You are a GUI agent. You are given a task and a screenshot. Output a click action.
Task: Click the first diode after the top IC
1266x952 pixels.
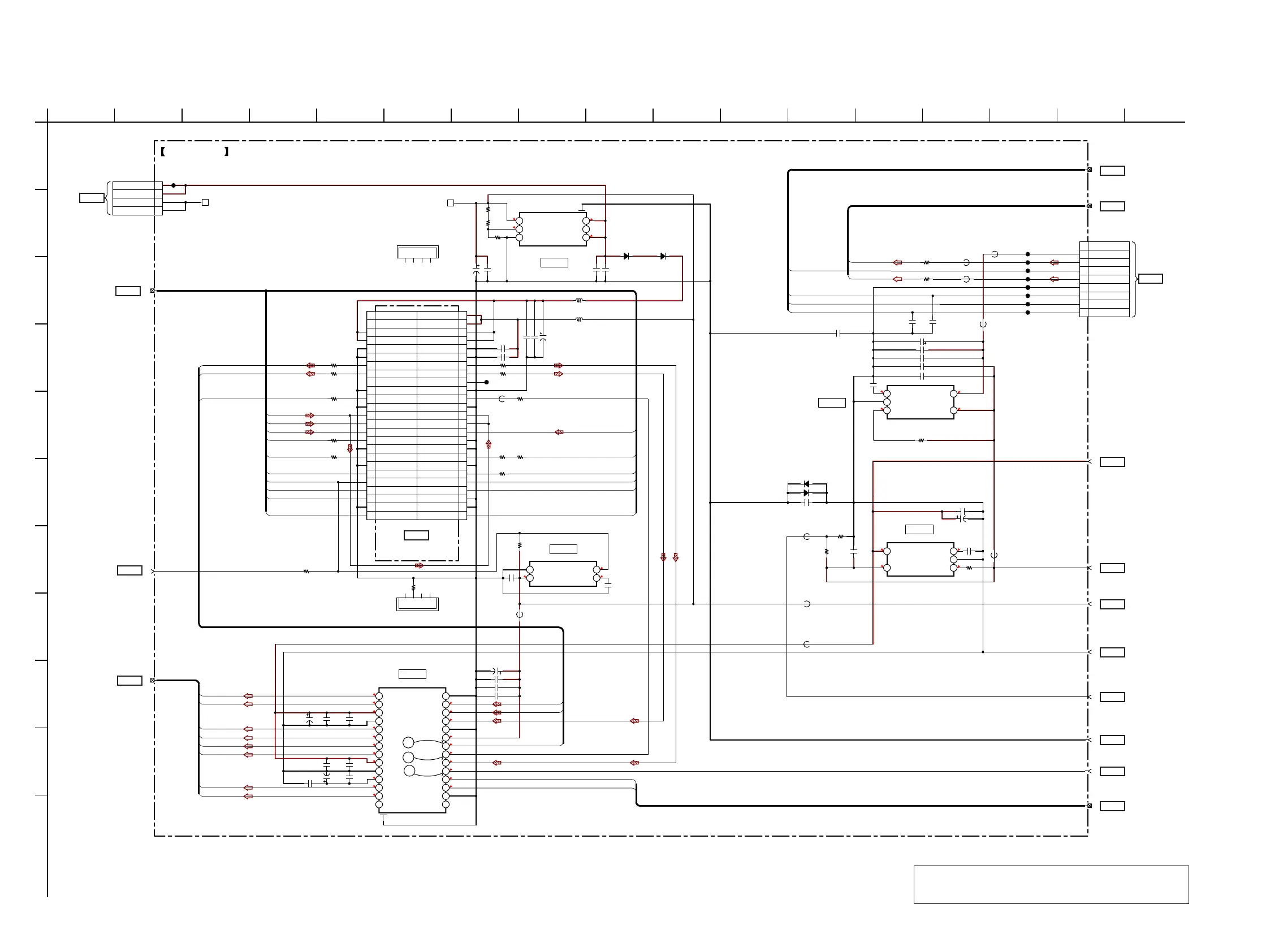pyautogui.click(x=626, y=256)
